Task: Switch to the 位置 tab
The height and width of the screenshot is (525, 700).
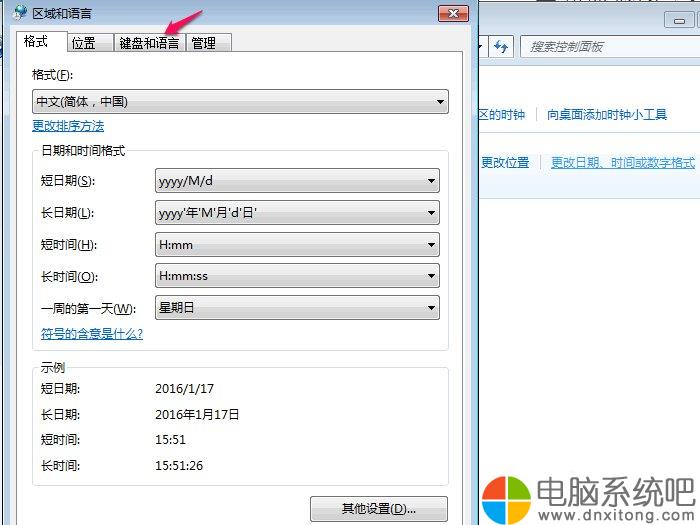Action: tap(90, 43)
